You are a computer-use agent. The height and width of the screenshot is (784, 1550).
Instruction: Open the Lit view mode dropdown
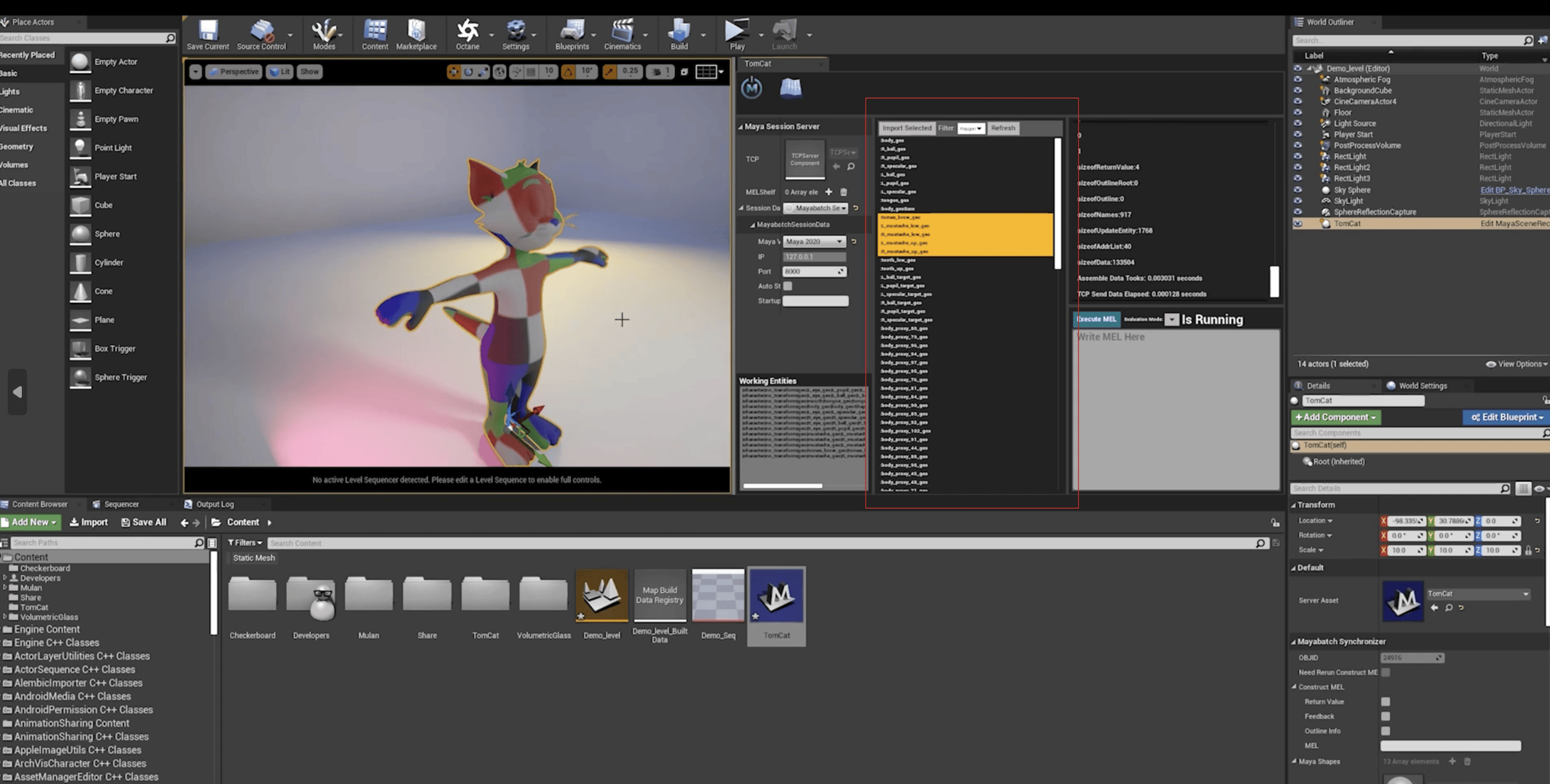280,72
